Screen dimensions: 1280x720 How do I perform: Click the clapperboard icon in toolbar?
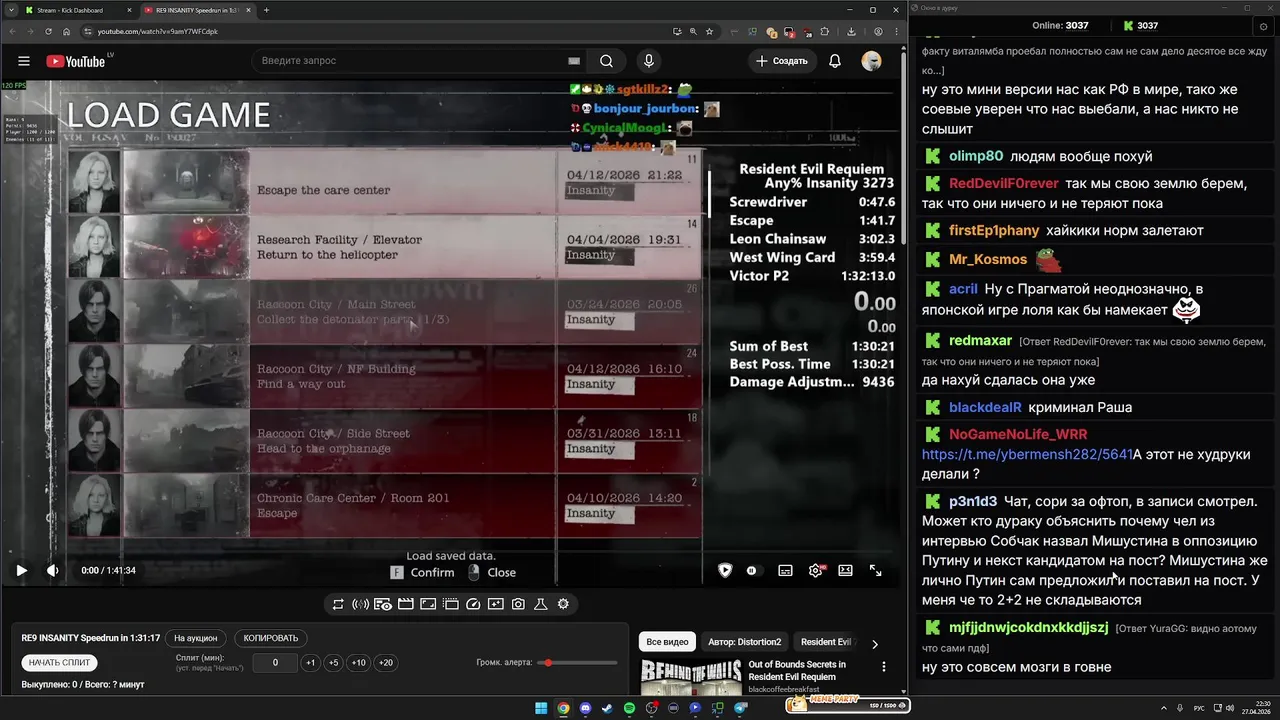(405, 604)
